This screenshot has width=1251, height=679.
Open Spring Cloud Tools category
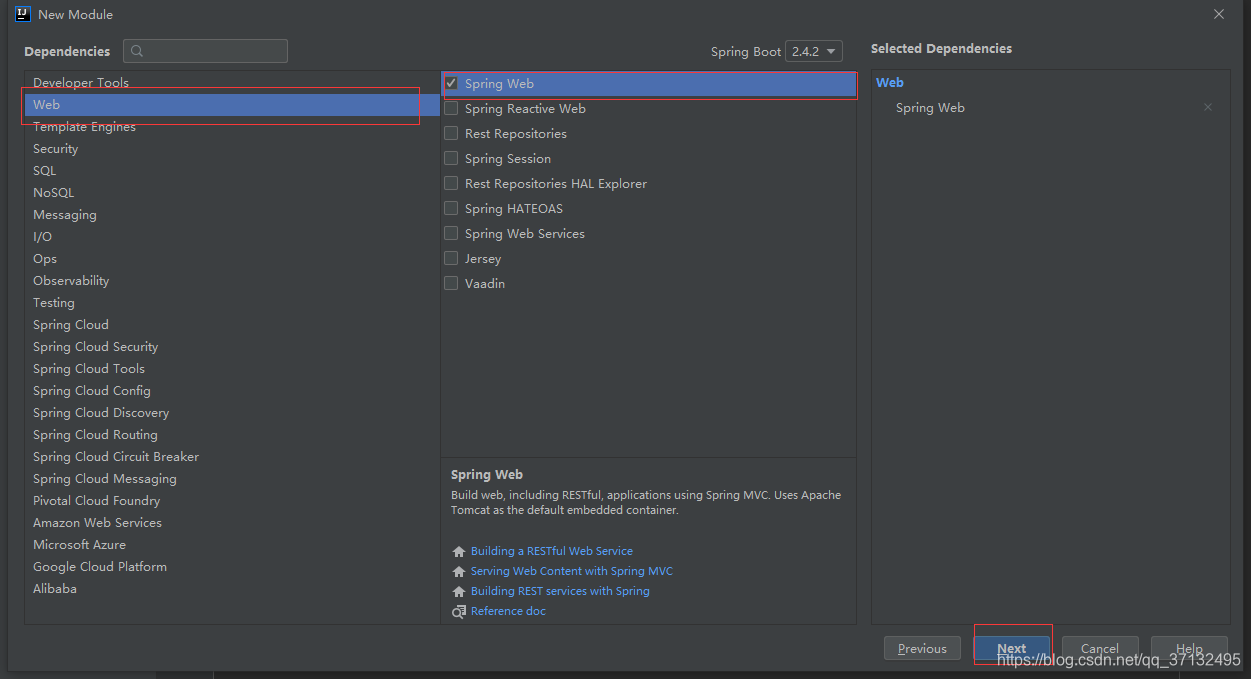click(232, 369)
